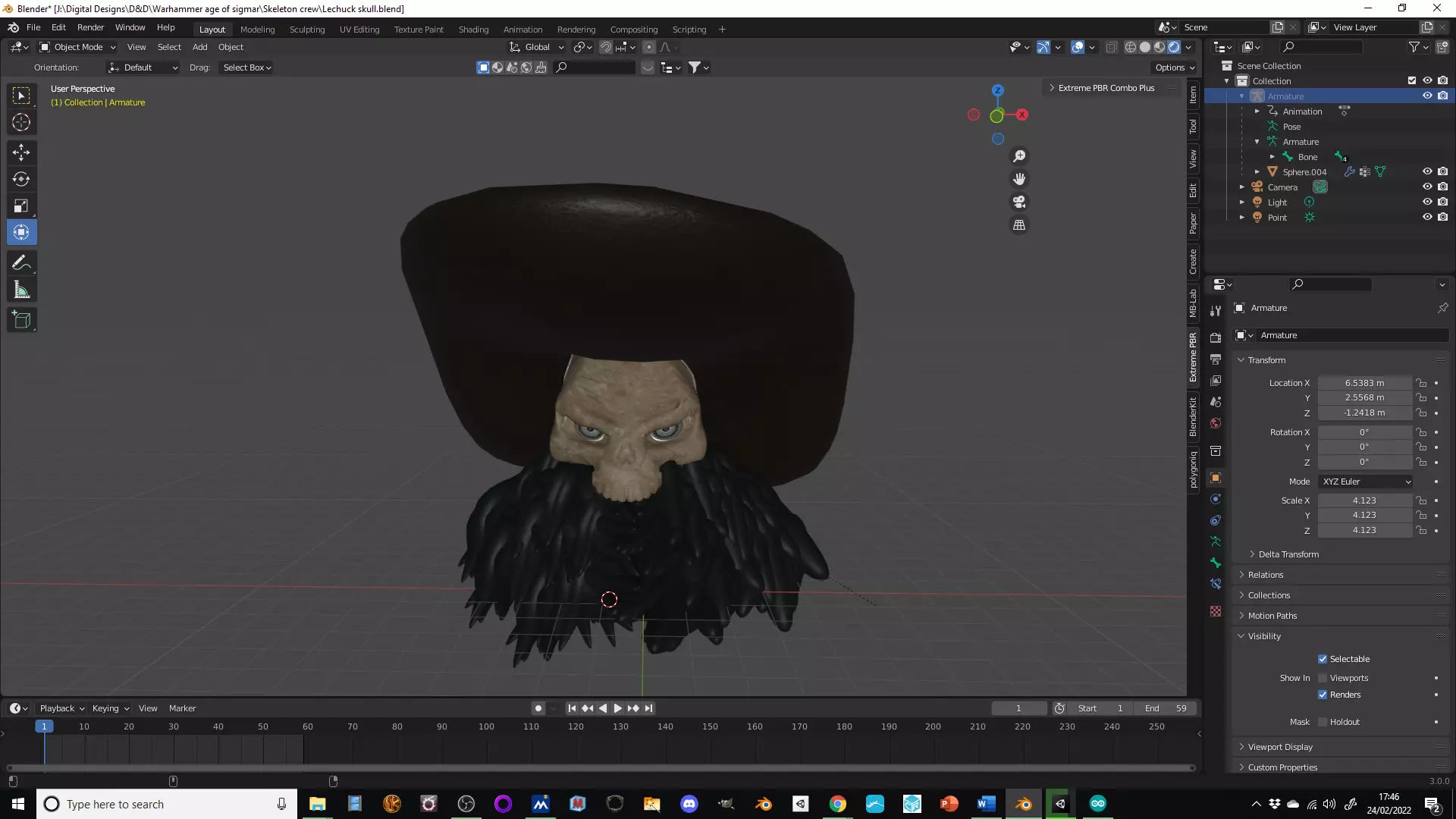The image size is (1456, 819).
Task: Switch to orthographic grid view
Action: coord(1019,225)
